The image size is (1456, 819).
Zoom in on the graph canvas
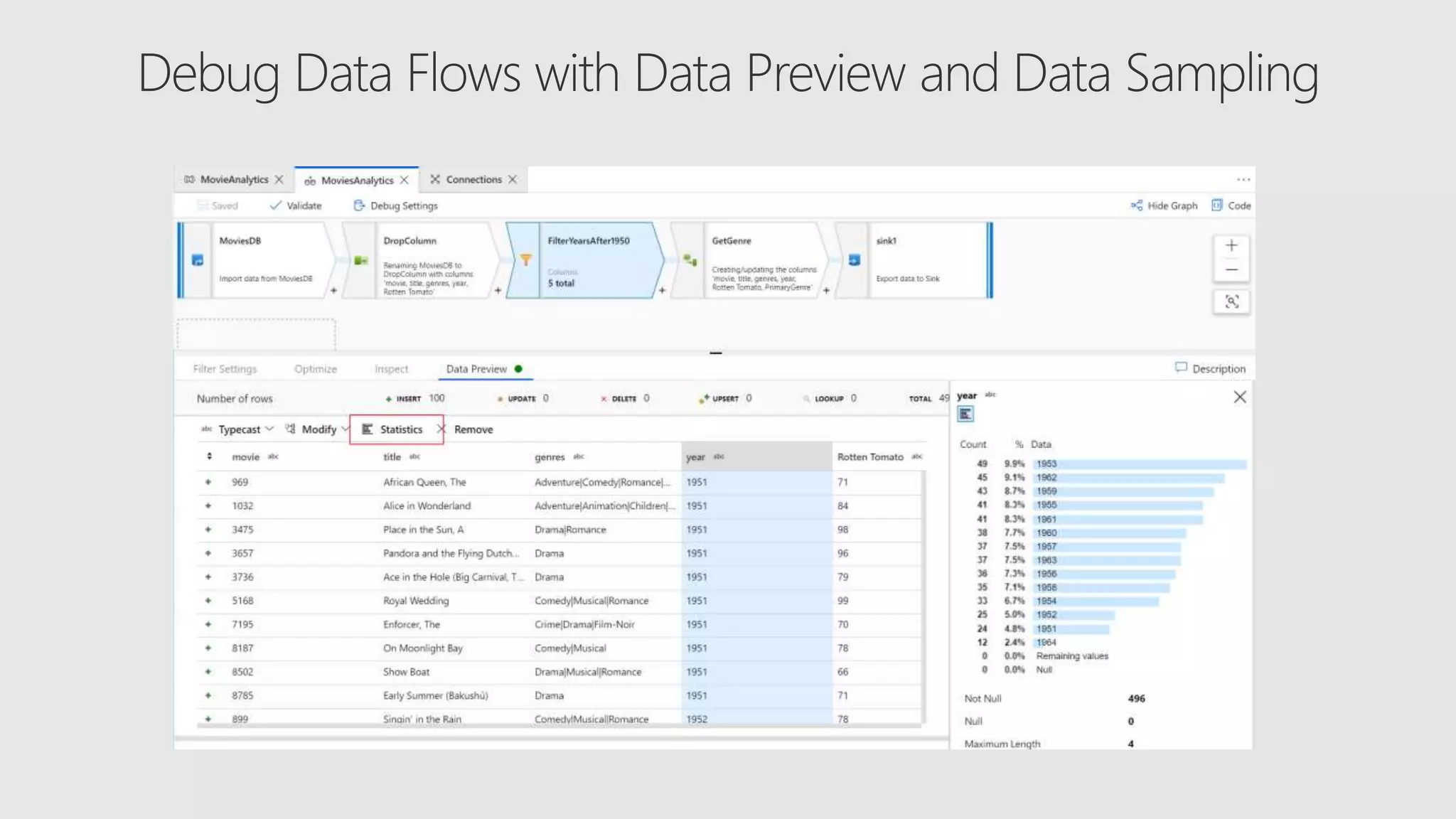click(x=1231, y=246)
